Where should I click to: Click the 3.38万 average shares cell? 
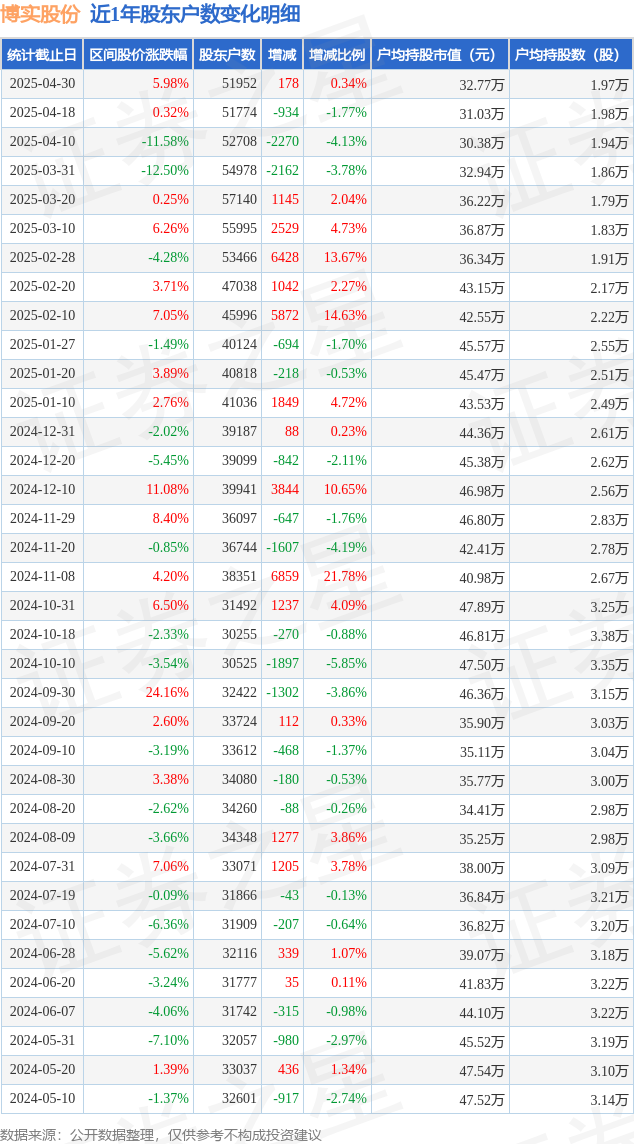(x=571, y=635)
